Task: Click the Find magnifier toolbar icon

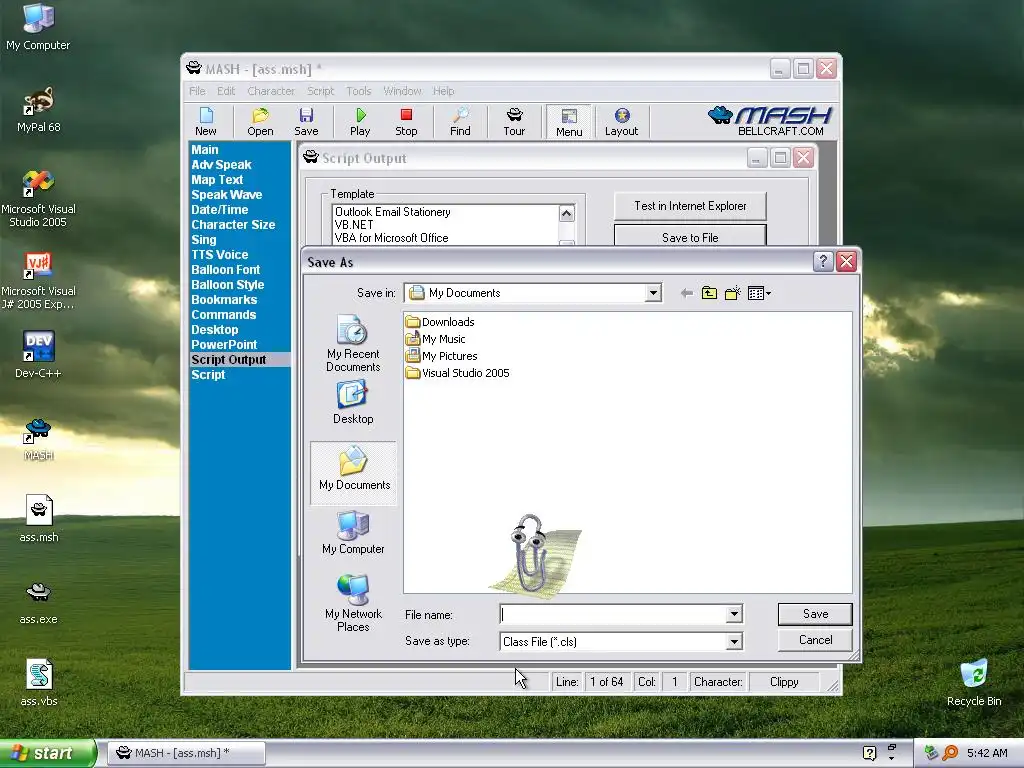Action: click(460, 122)
